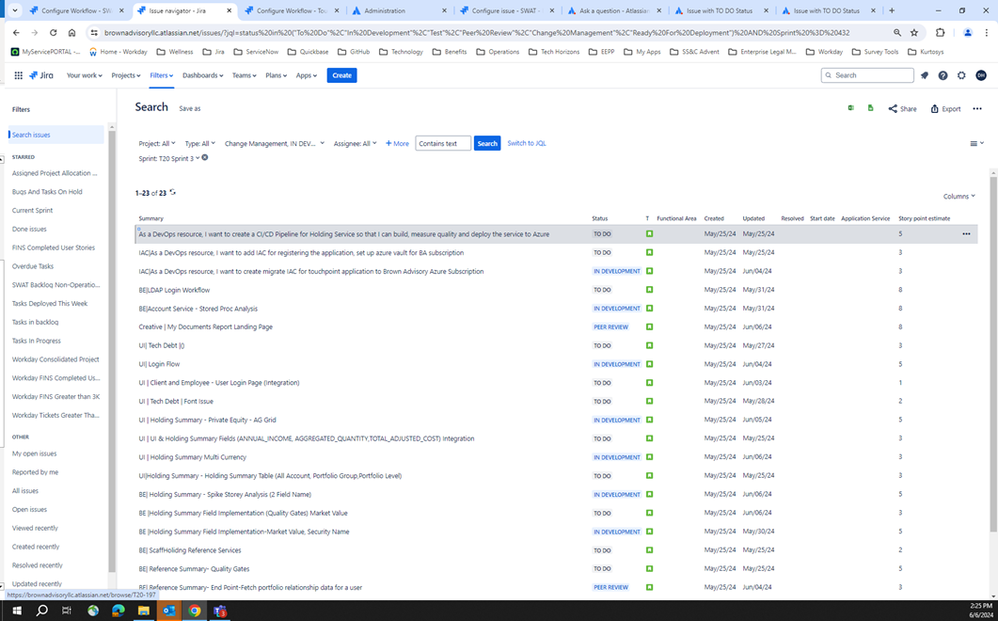Image resolution: width=998 pixels, height=621 pixels.
Task: Open Windows Start menu
Action: pyautogui.click(x=17, y=611)
